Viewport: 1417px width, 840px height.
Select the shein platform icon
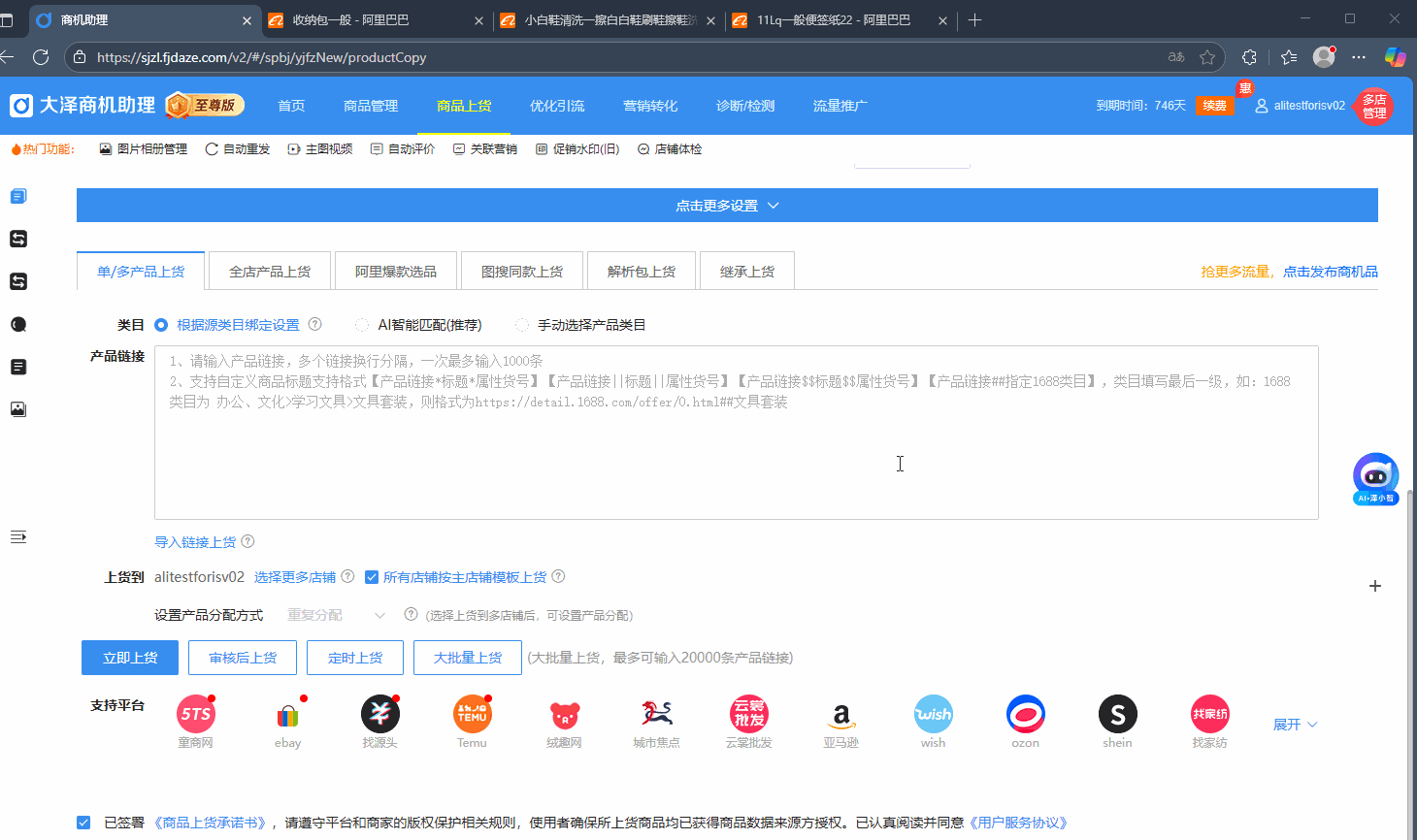click(1118, 714)
